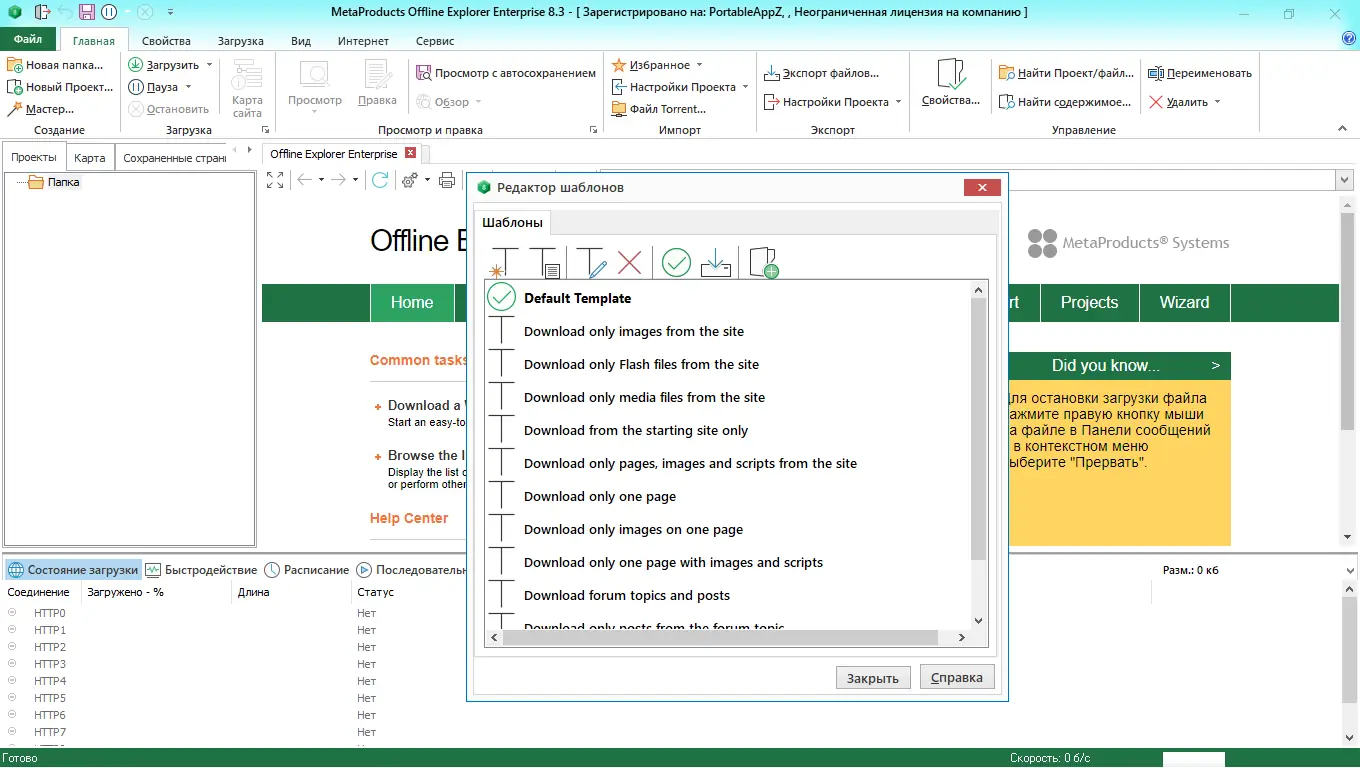Click Переименовать ribbon button
Viewport: 1360px width, 768px height.
pyautogui.click(x=1200, y=73)
